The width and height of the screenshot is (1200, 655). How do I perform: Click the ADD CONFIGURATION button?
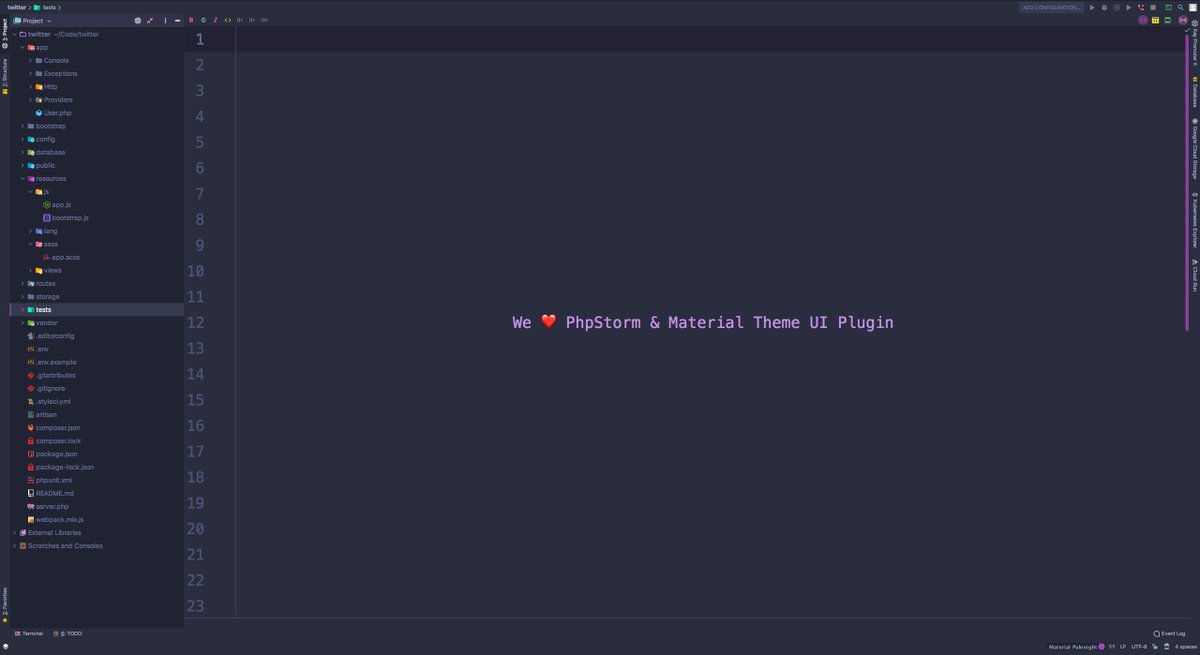[1051, 7]
